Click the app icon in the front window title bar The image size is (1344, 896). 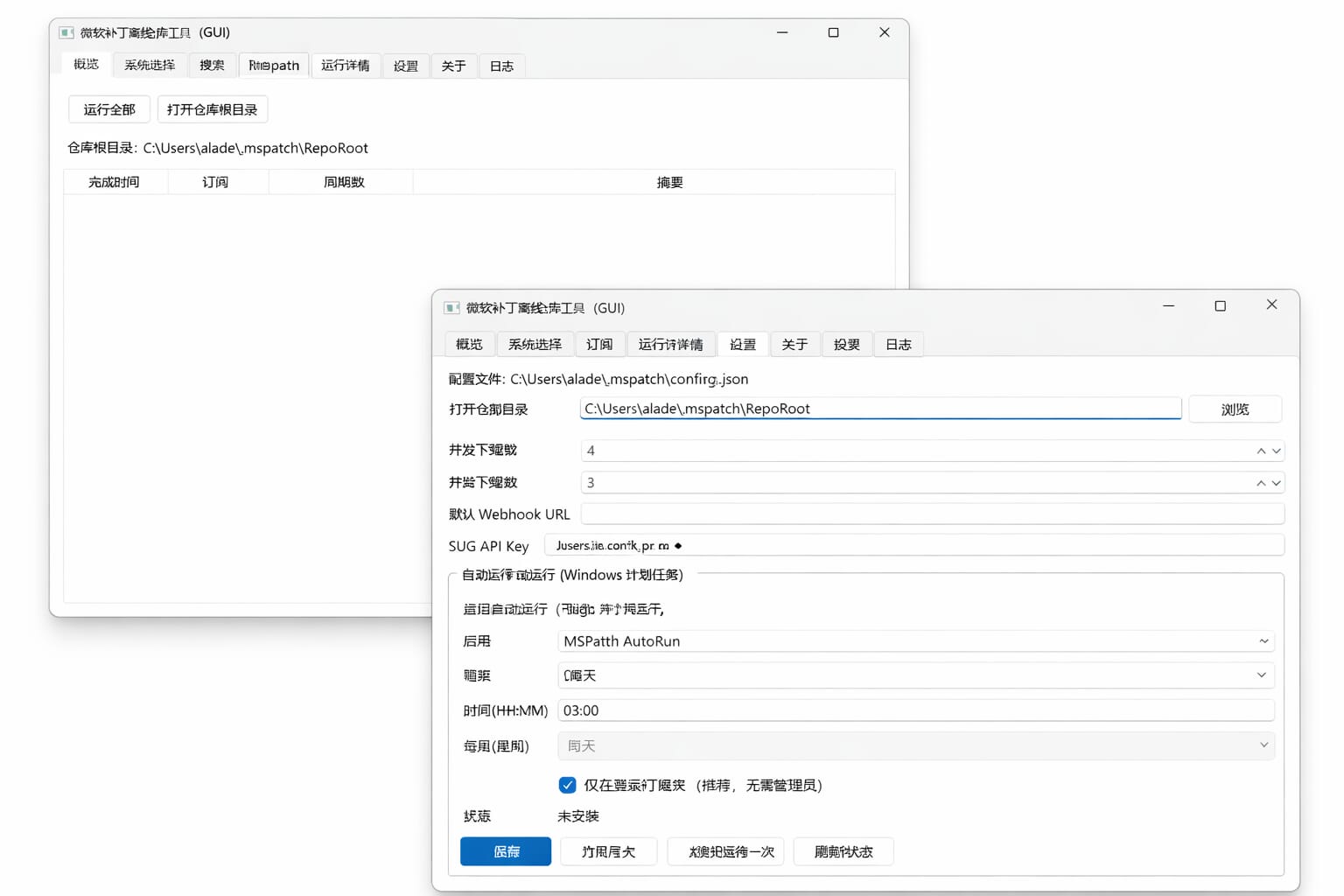[x=451, y=308]
